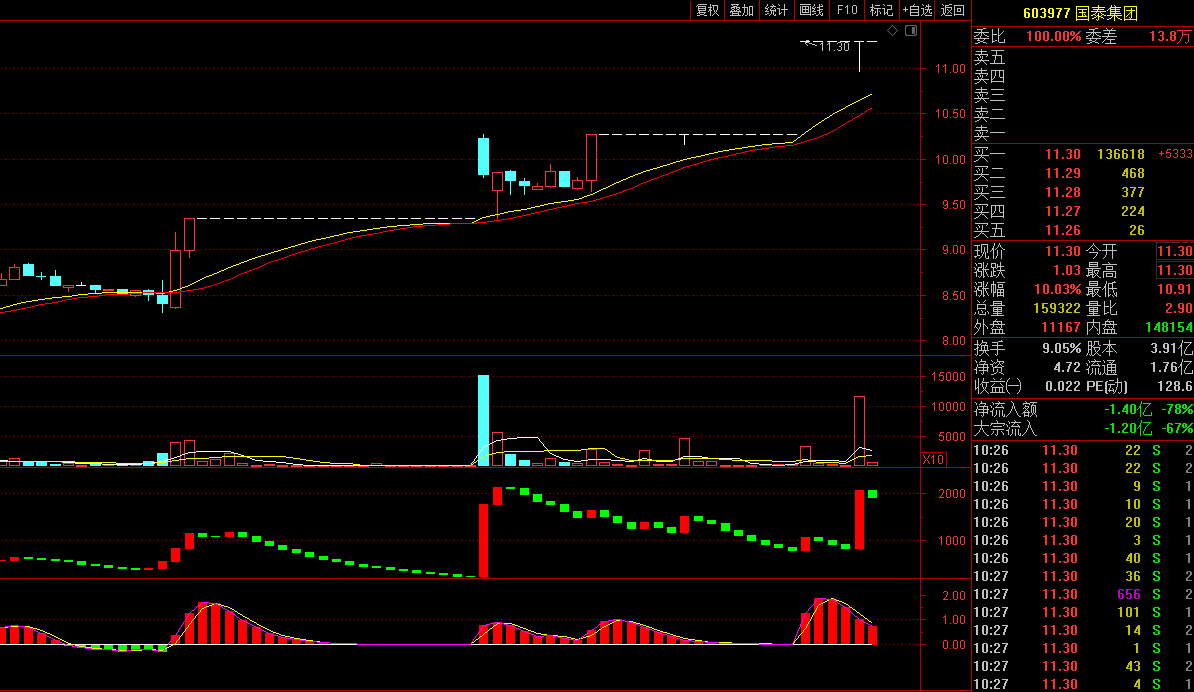Viewport: 1194px width, 692px height.
Task: Click the 净流入额 net inflow row
Action: coord(1083,409)
